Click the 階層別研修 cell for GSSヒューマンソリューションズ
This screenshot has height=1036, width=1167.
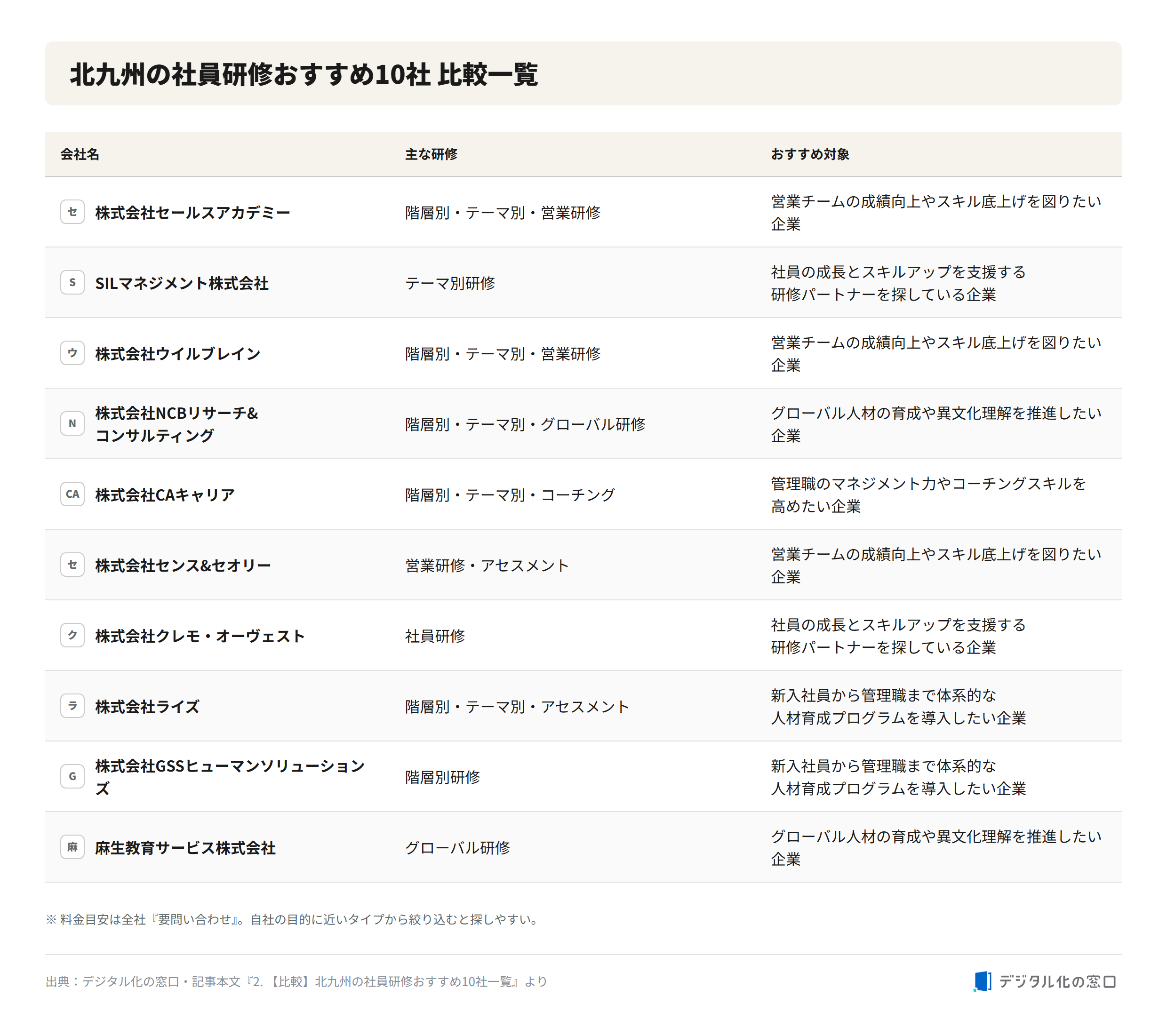(442, 777)
